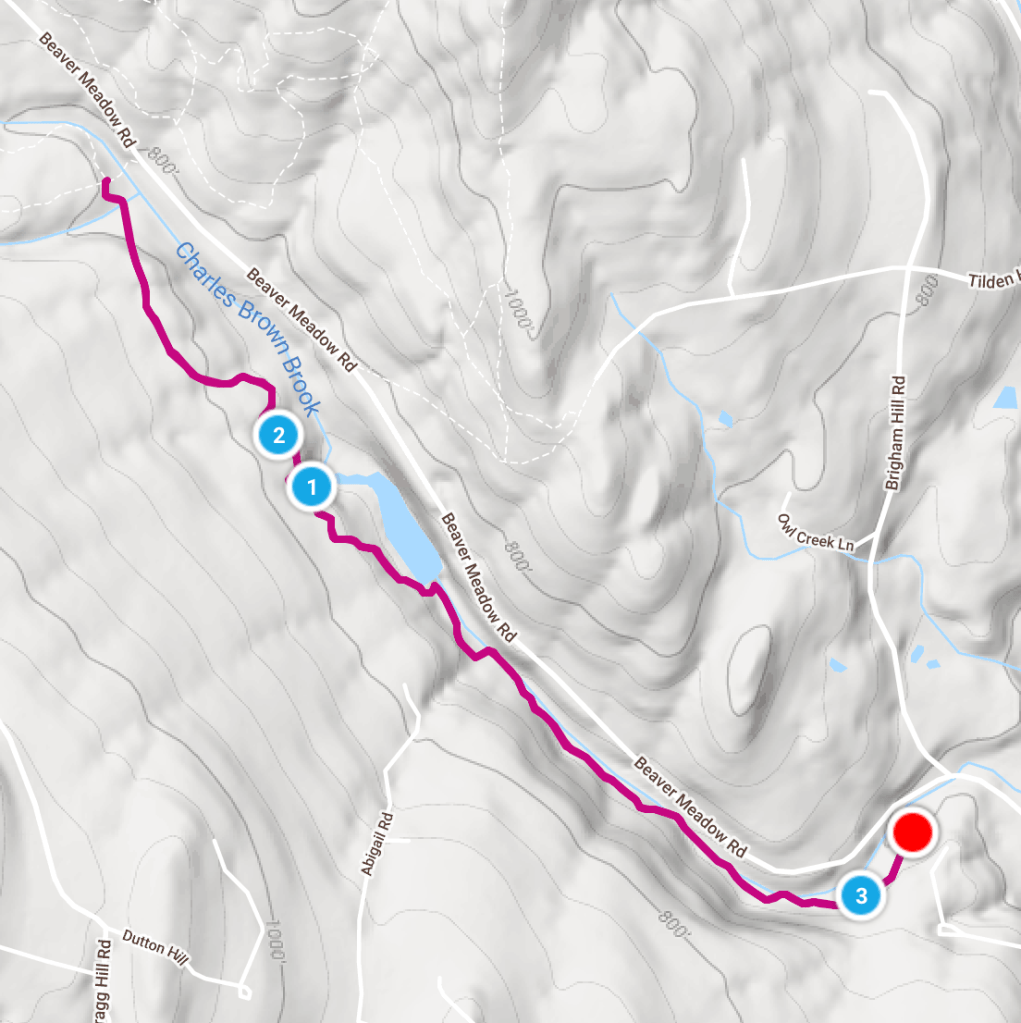This screenshot has width=1021, height=1023.
Task: Click the Bragg Hill Rd label
Action: pyautogui.click(x=102, y=981)
